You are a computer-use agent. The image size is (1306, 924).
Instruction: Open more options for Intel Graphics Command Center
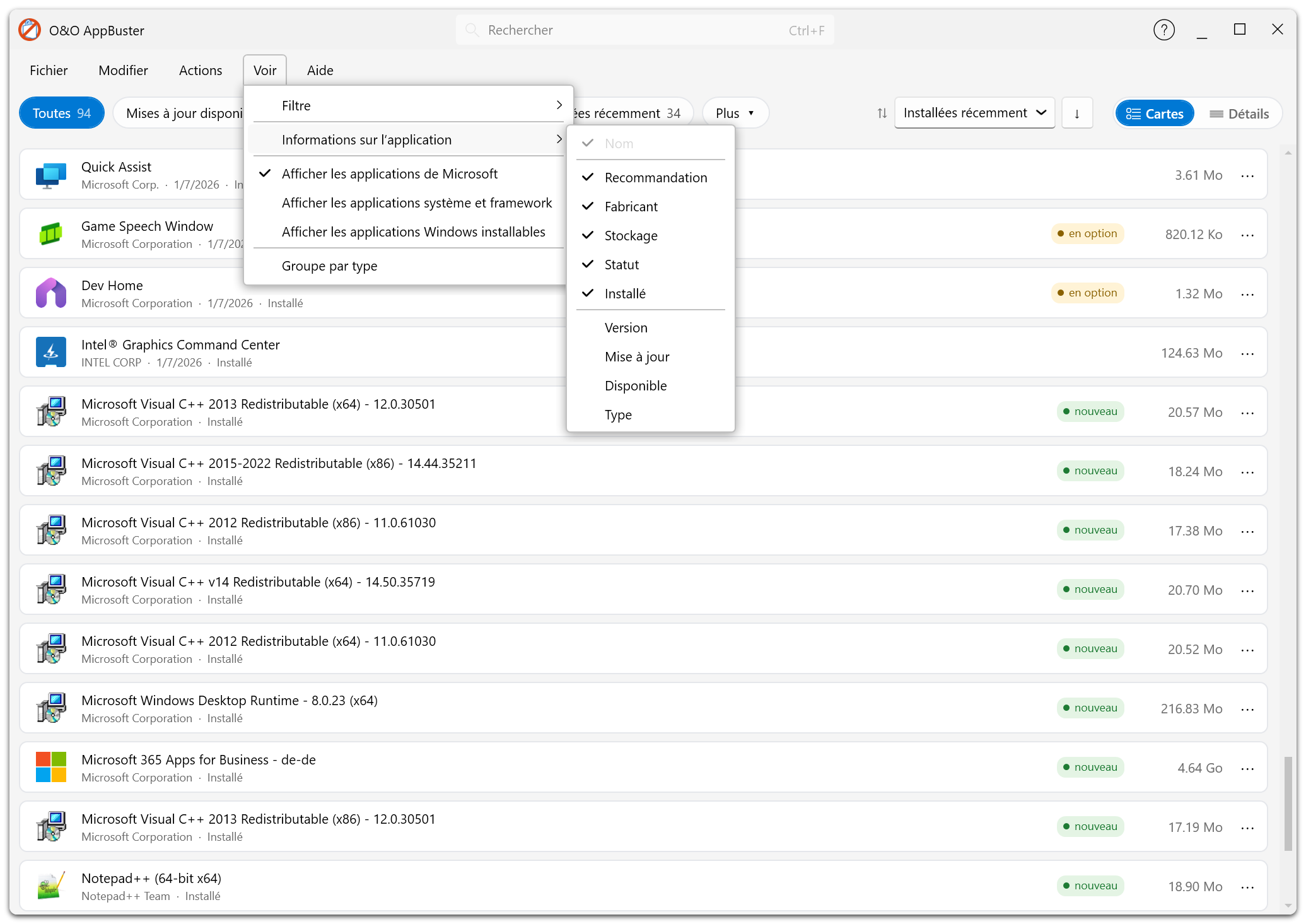(1247, 354)
